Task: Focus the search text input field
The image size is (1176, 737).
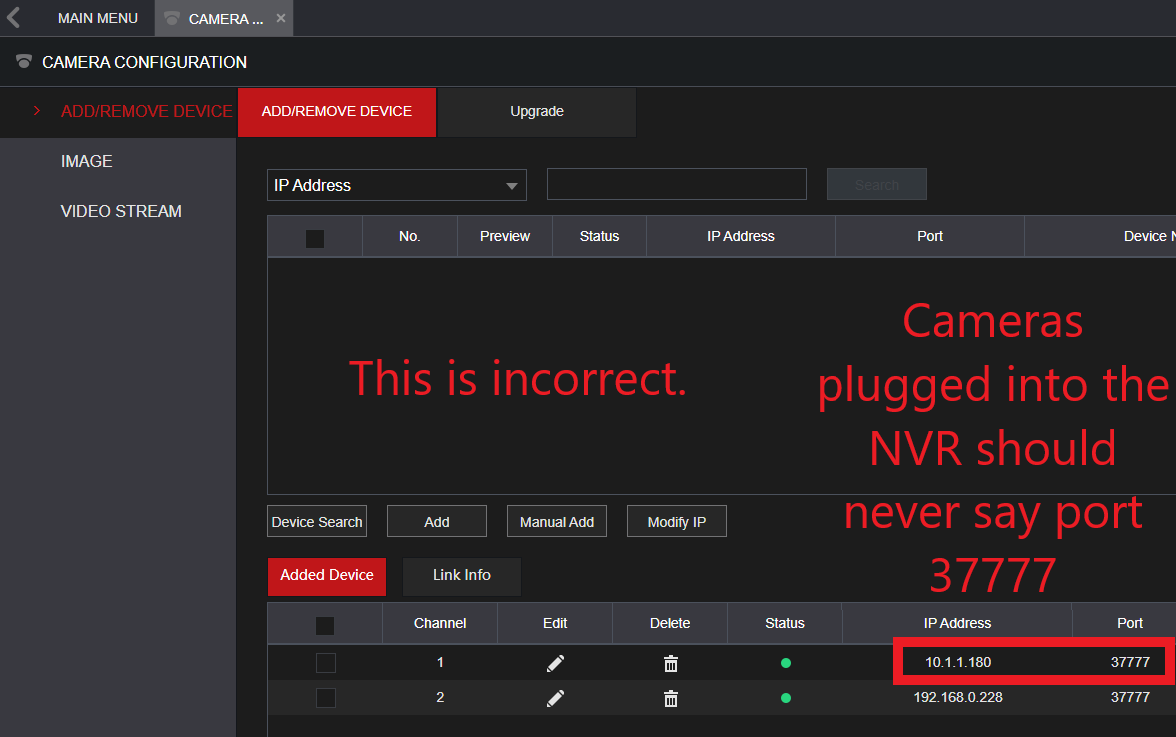Action: tap(676, 184)
